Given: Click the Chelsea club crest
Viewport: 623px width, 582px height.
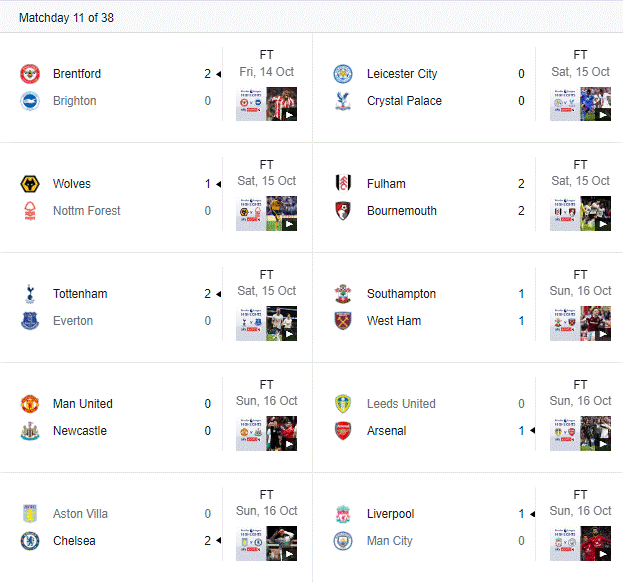Looking at the screenshot, I should tap(30, 541).
